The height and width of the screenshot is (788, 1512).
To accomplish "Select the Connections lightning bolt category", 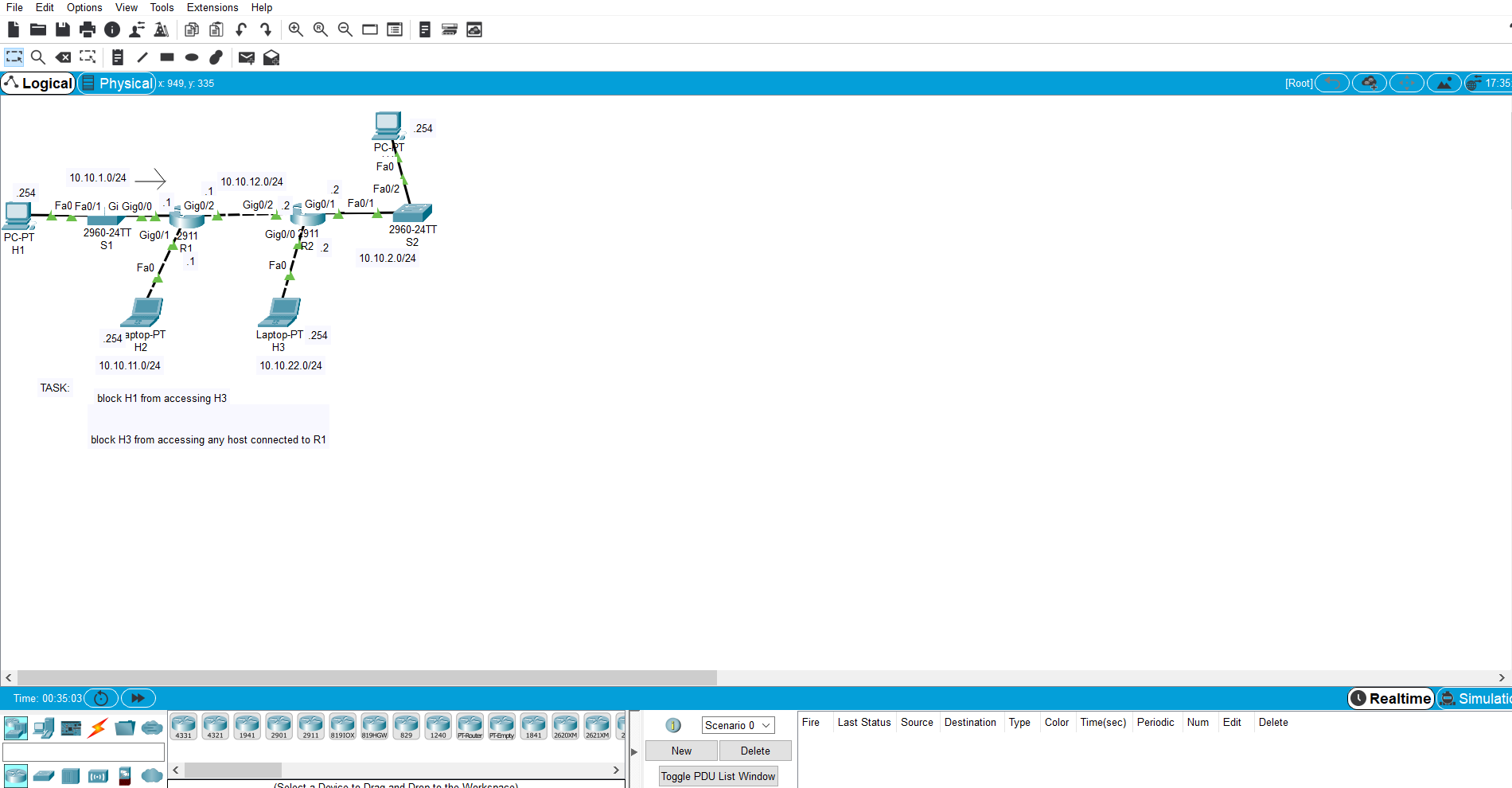I will pos(97,728).
